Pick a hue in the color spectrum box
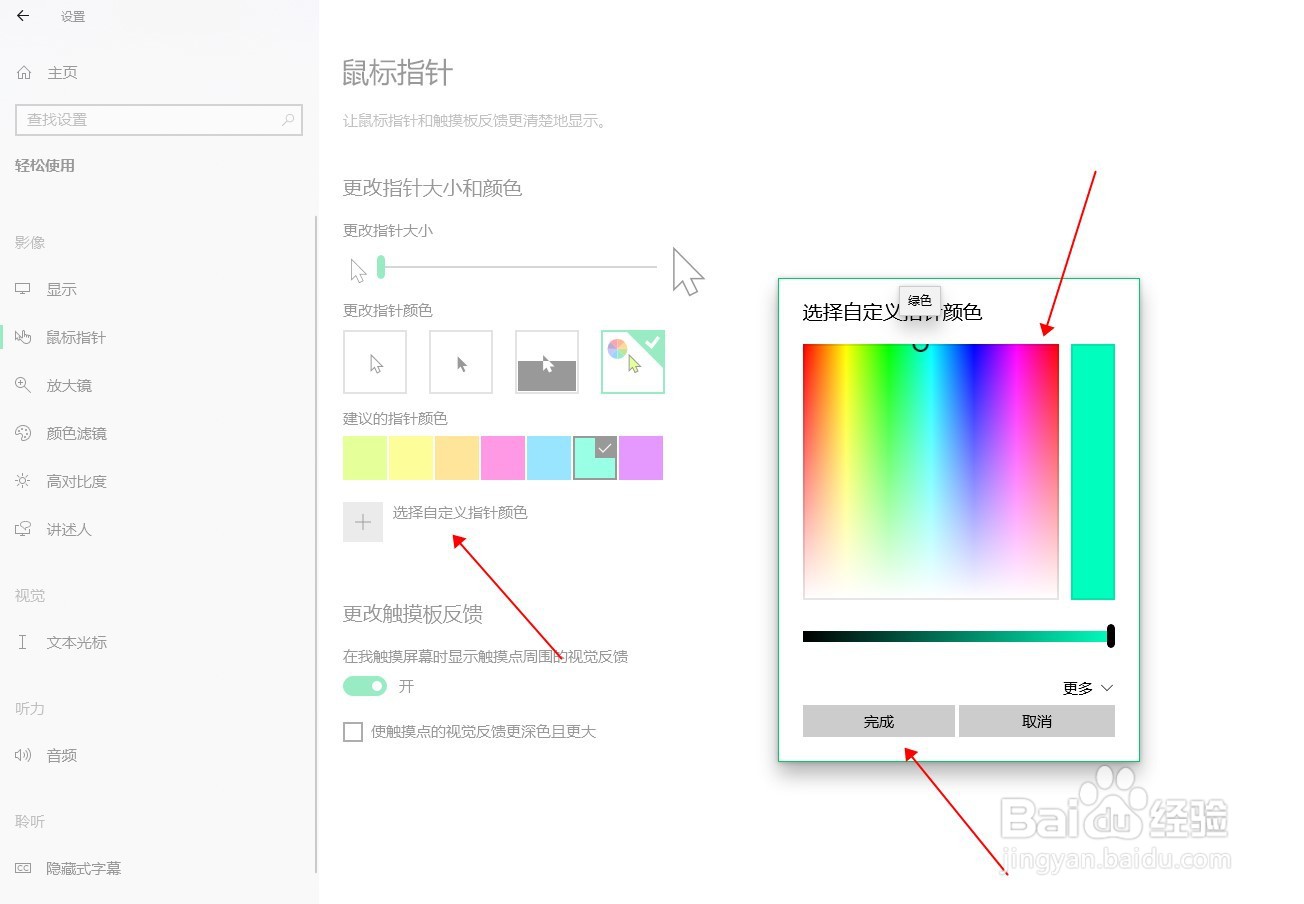 tap(930, 471)
